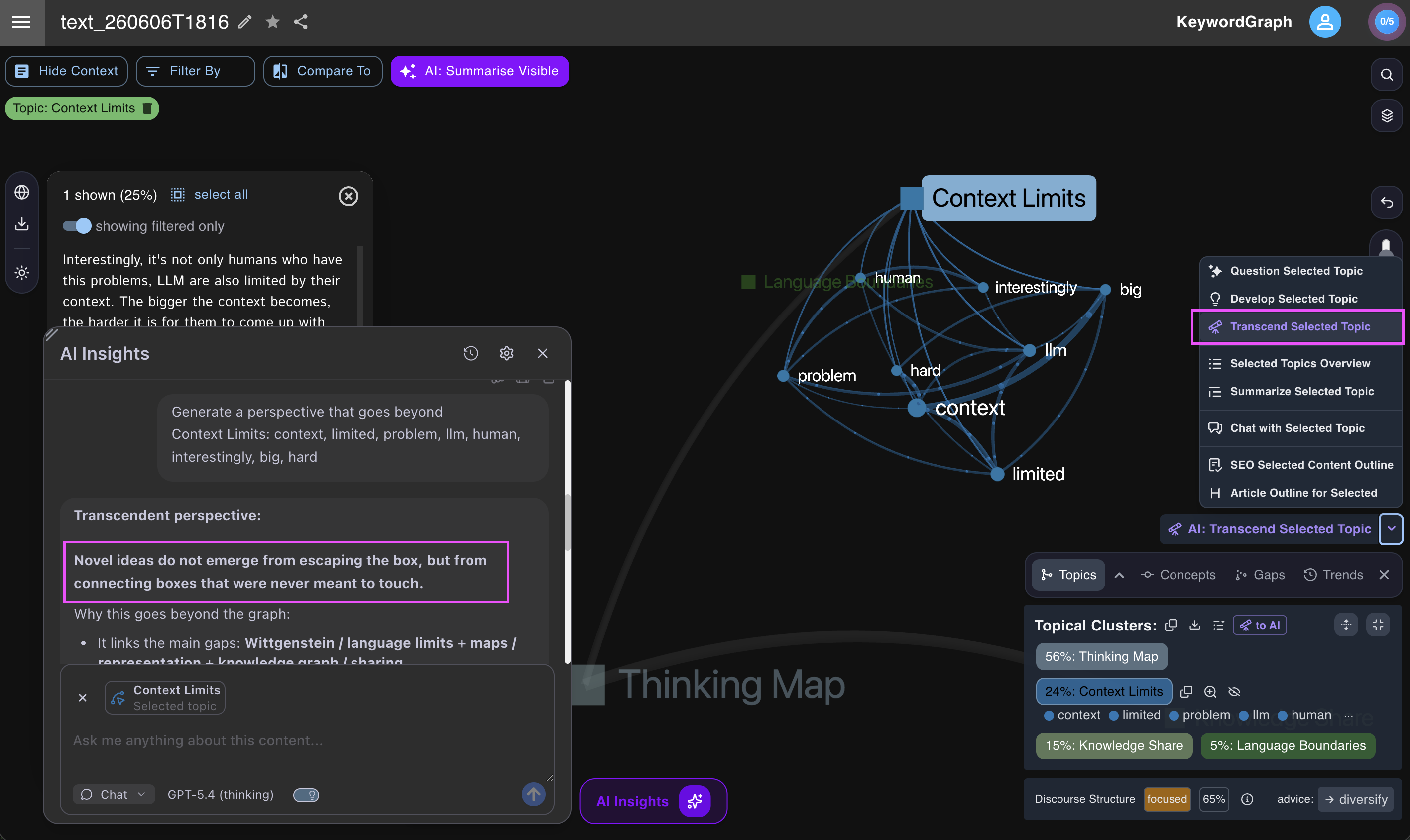This screenshot has height=840, width=1410.
Task: Hide the Context Limits cluster from graph
Action: (x=1234, y=692)
